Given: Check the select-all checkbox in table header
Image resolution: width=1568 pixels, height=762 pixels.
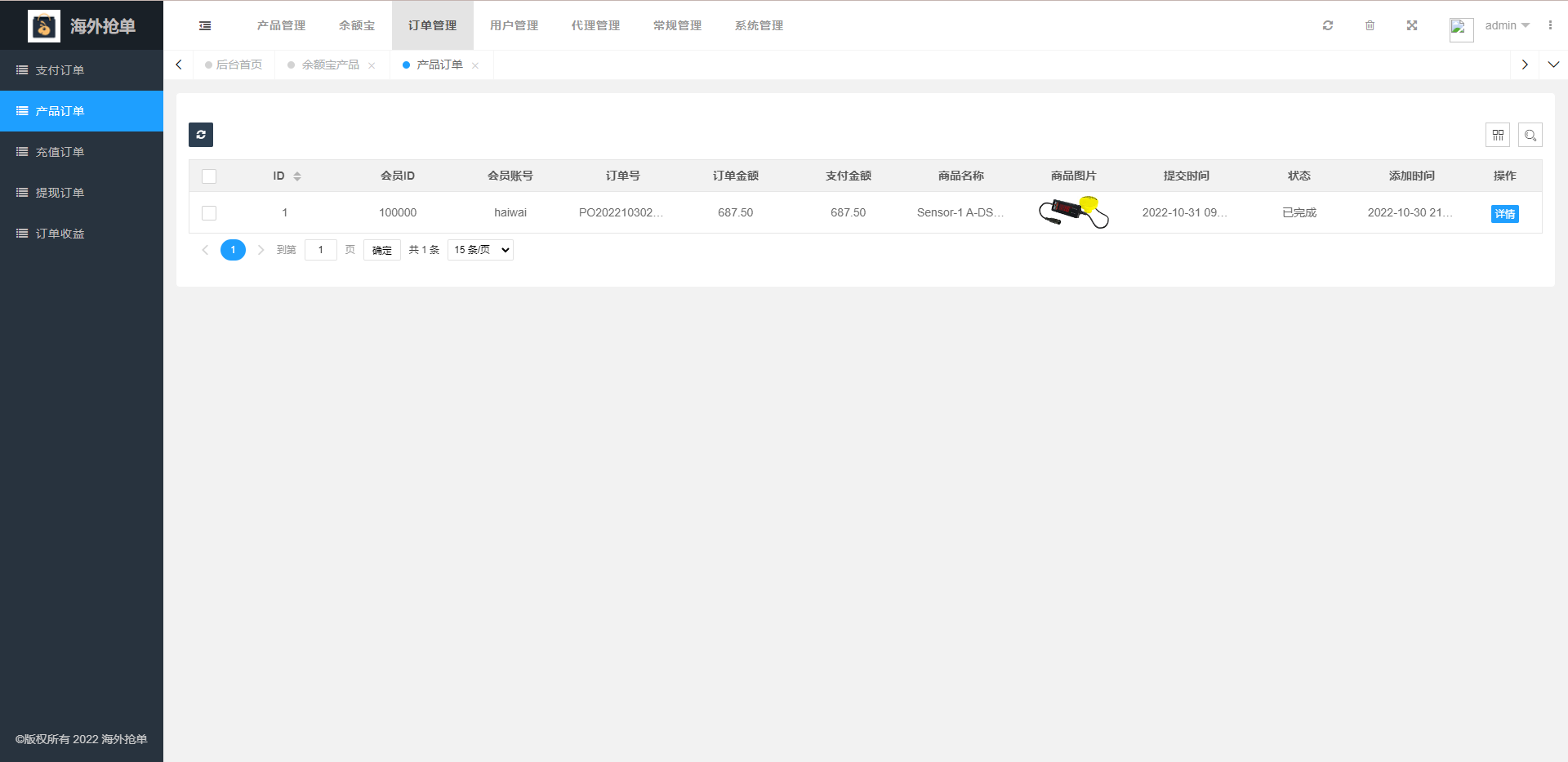Looking at the screenshot, I should click(x=209, y=176).
